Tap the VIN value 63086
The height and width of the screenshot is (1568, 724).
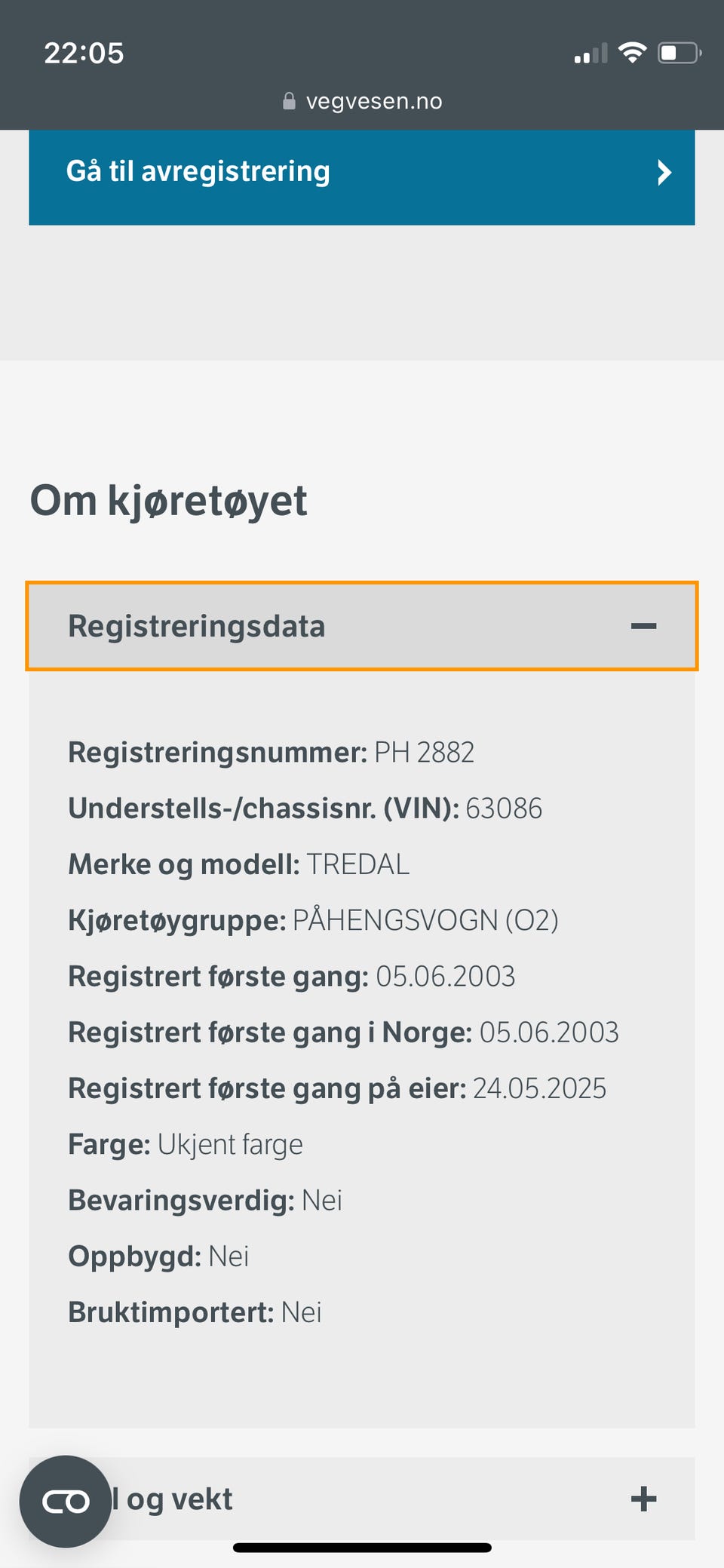click(504, 809)
